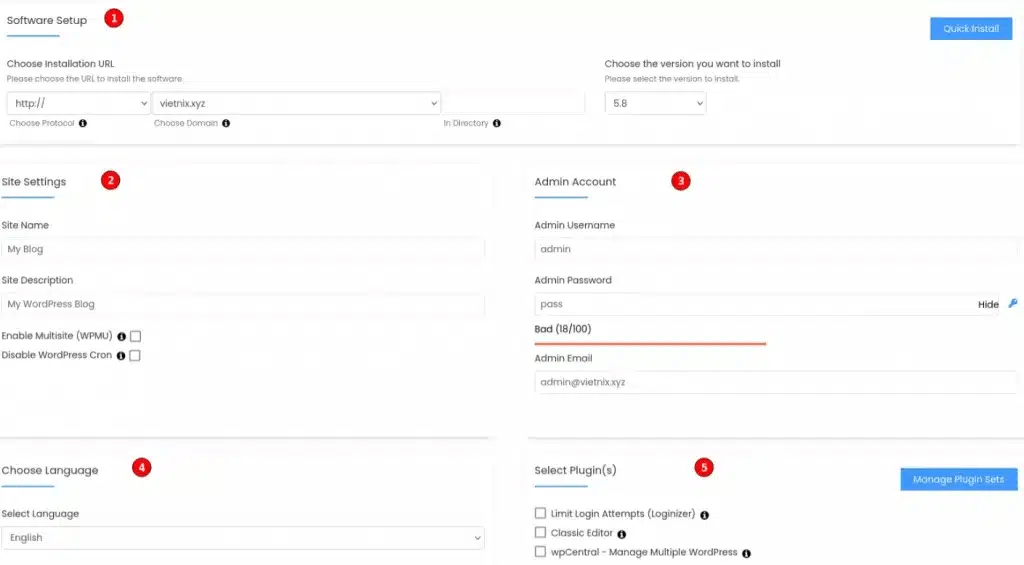
Task: Click the info icon next to Enable Multisite
Action: pos(121,337)
